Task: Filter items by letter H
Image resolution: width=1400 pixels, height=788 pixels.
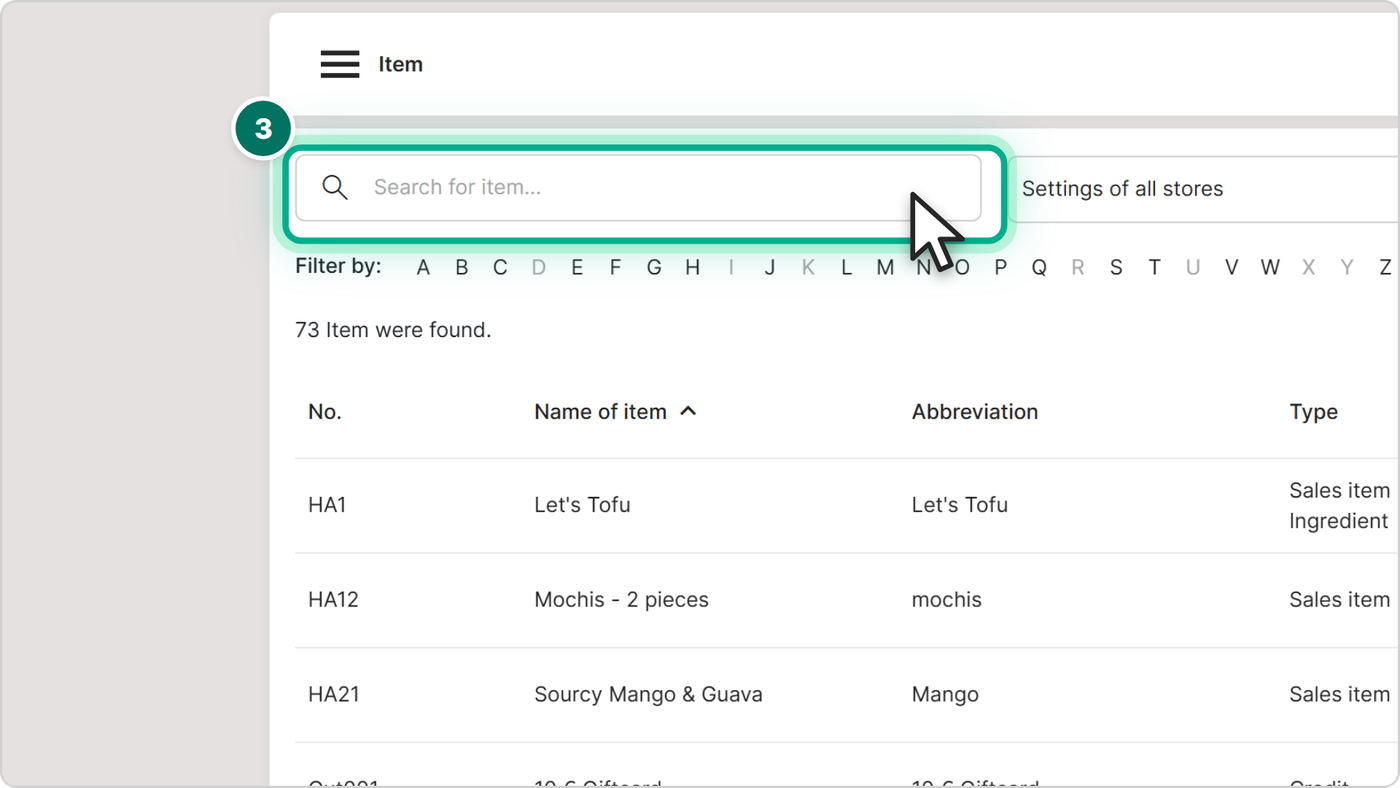Action: 692,267
